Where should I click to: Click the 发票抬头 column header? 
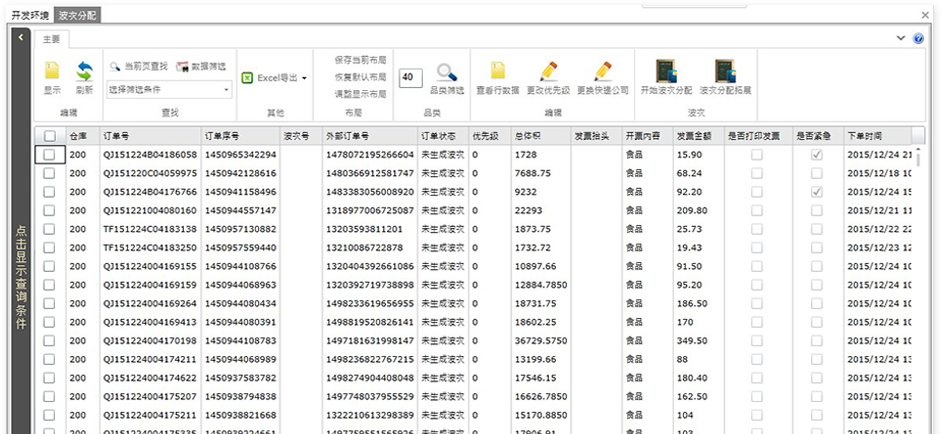click(x=595, y=136)
